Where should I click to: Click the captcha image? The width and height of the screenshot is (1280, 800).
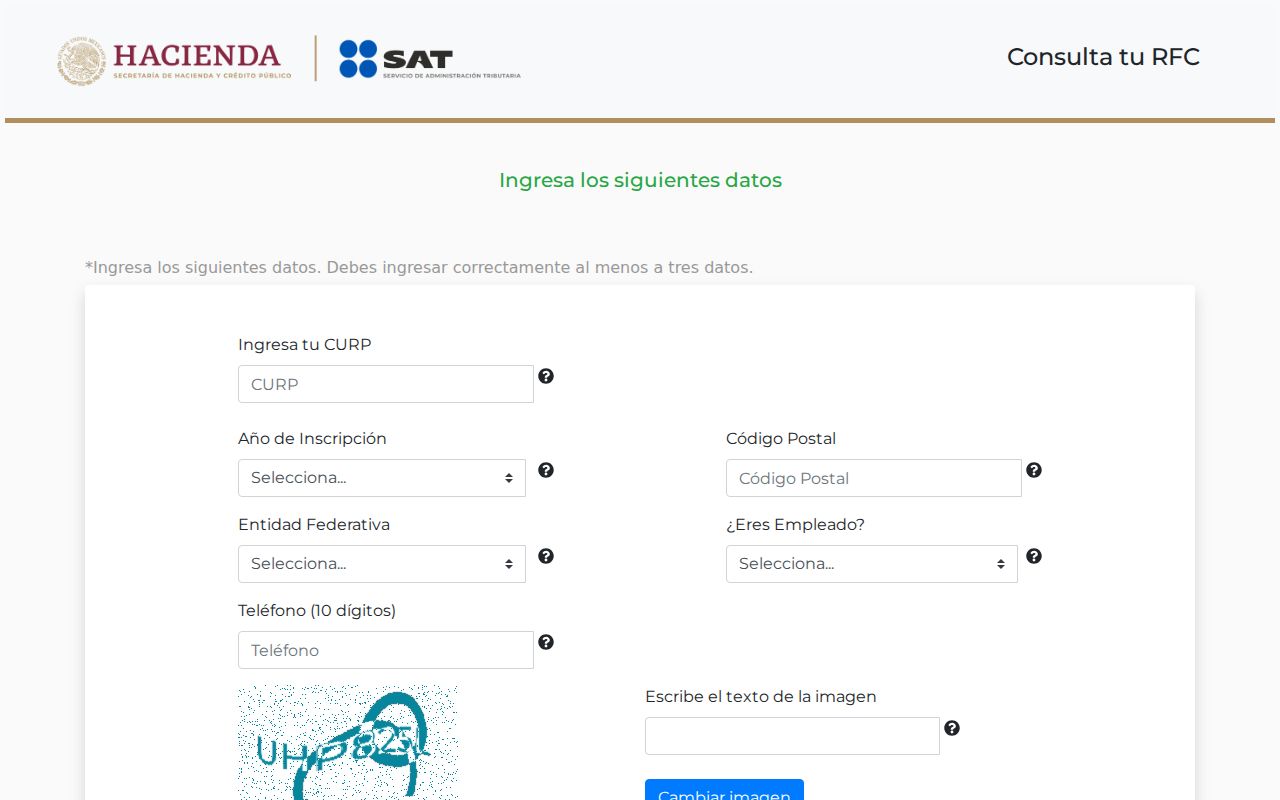click(348, 742)
